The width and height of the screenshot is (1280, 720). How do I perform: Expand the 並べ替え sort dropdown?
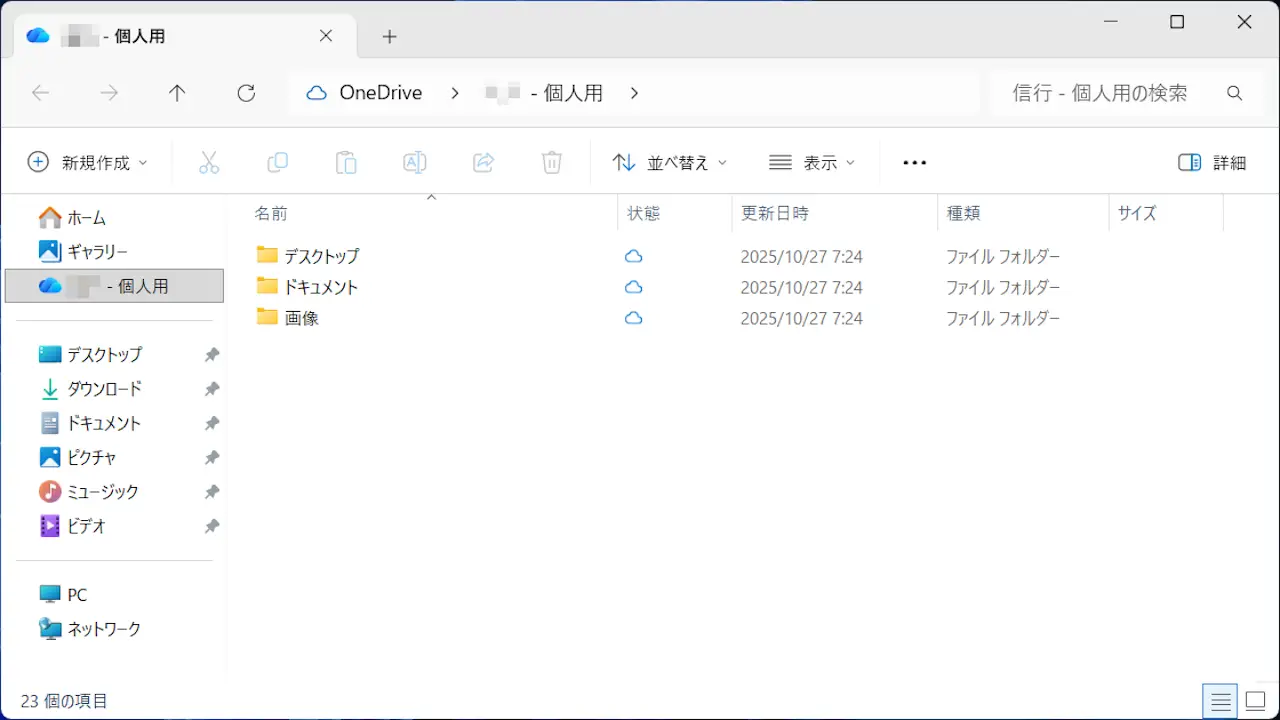point(669,162)
